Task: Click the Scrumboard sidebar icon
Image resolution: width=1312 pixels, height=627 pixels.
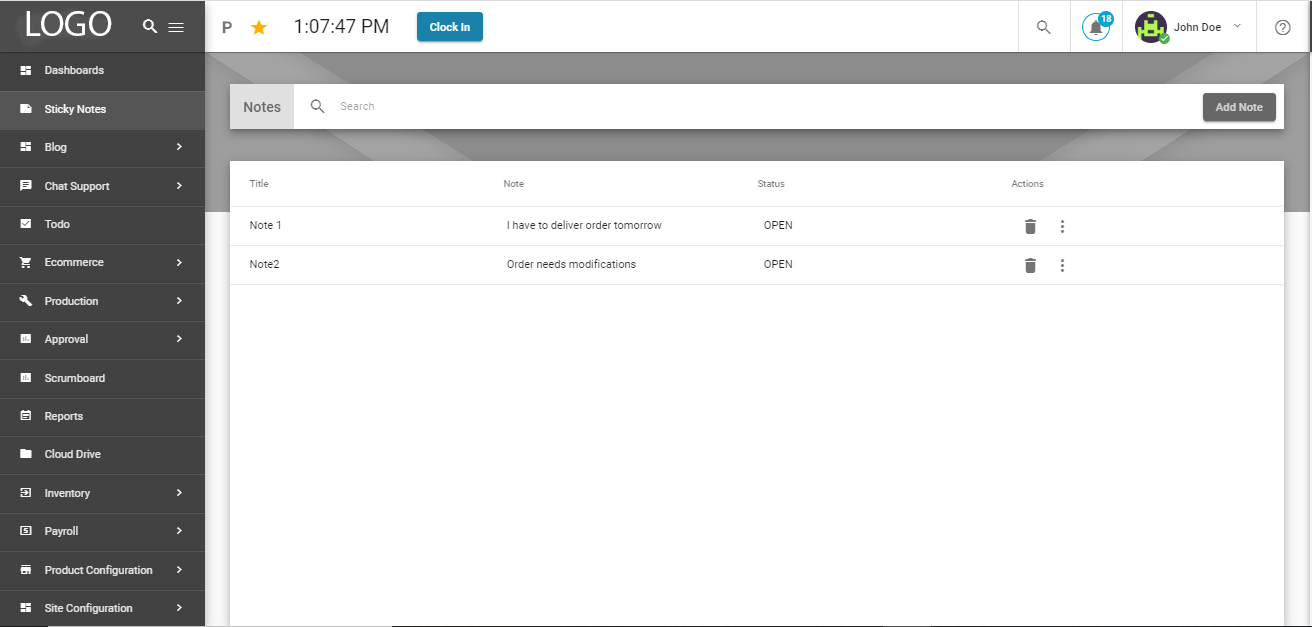Action: 26,378
